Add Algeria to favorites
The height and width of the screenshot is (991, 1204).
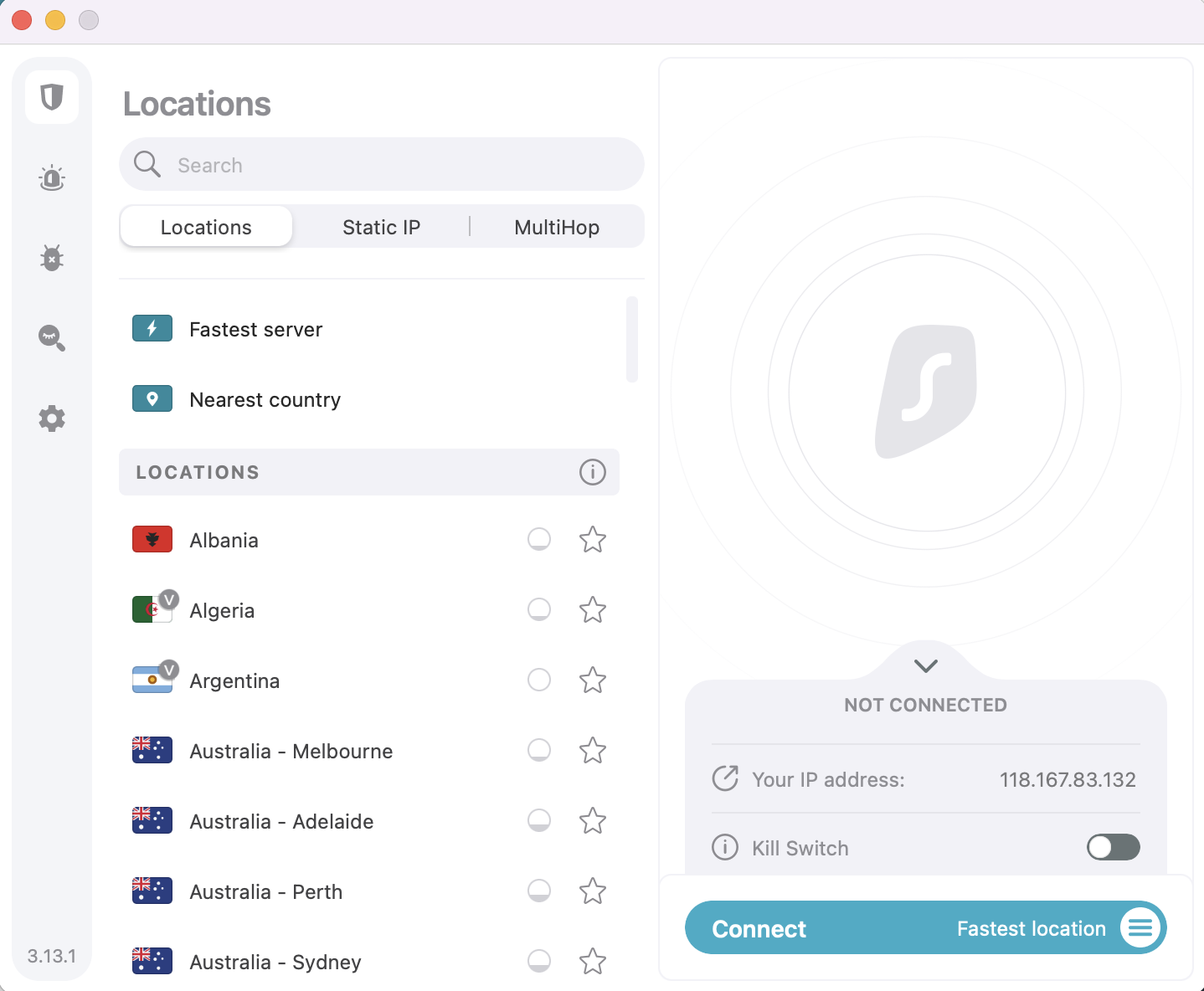pyautogui.click(x=593, y=610)
